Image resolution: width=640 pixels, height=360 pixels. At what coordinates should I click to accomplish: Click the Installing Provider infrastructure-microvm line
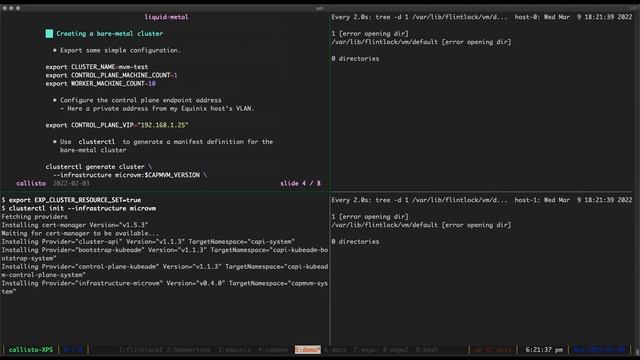click(x=164, y=287)
